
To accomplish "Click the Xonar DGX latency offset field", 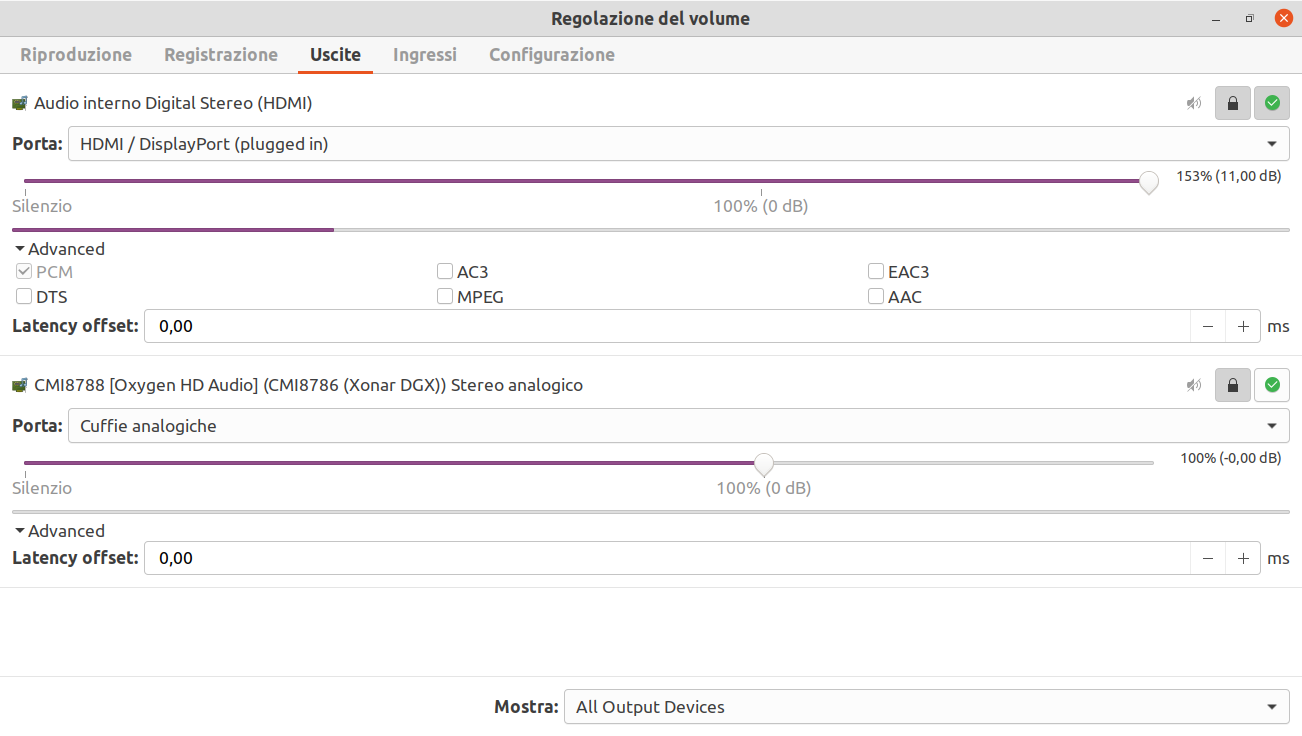I will (667, 558).
